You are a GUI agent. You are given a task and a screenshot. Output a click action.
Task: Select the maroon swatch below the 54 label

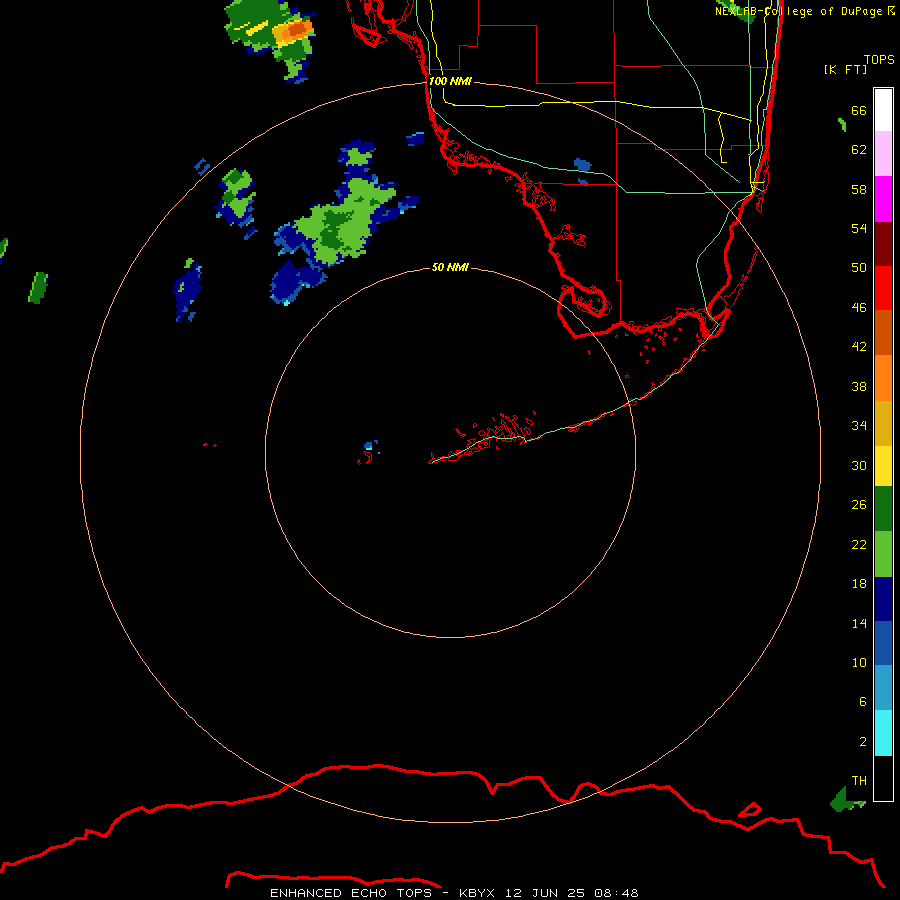[x=883, y=244]
